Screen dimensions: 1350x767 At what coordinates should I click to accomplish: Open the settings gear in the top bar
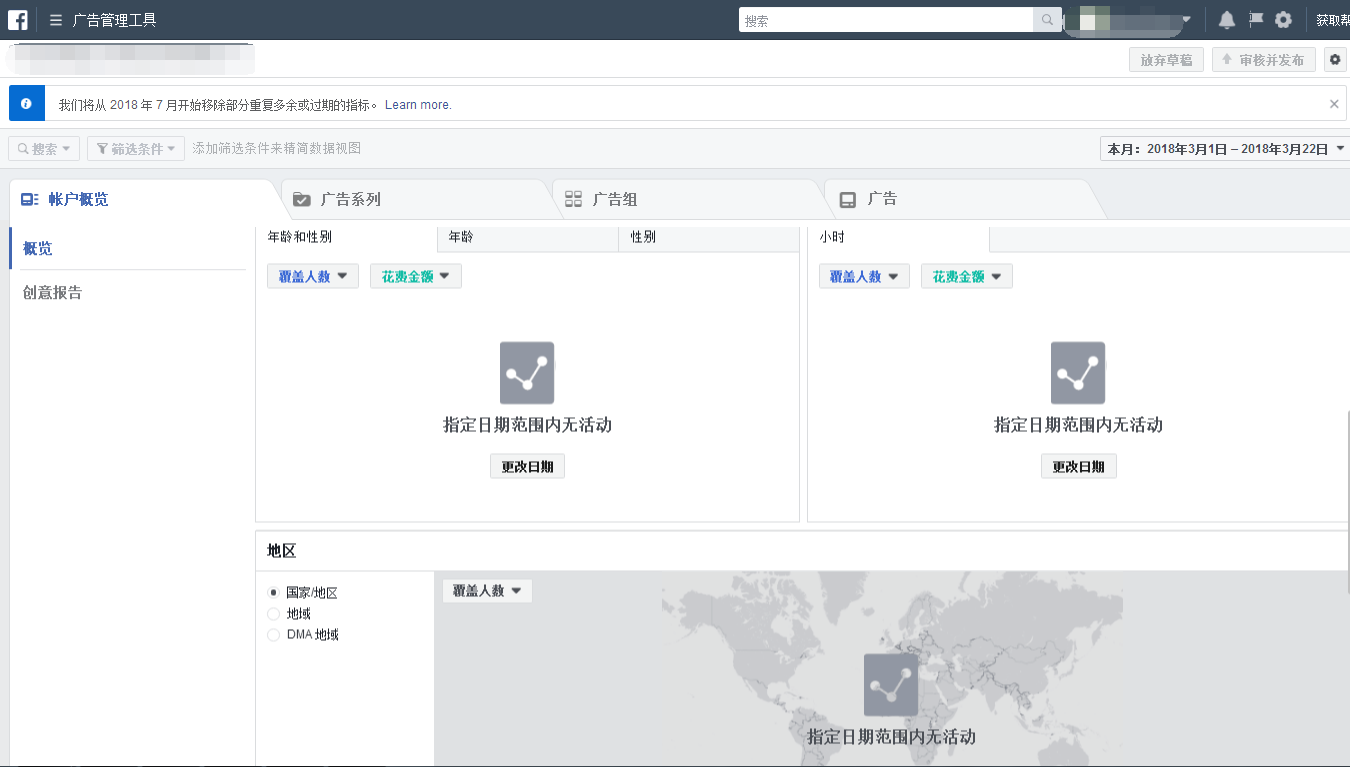pos(1283,18)
